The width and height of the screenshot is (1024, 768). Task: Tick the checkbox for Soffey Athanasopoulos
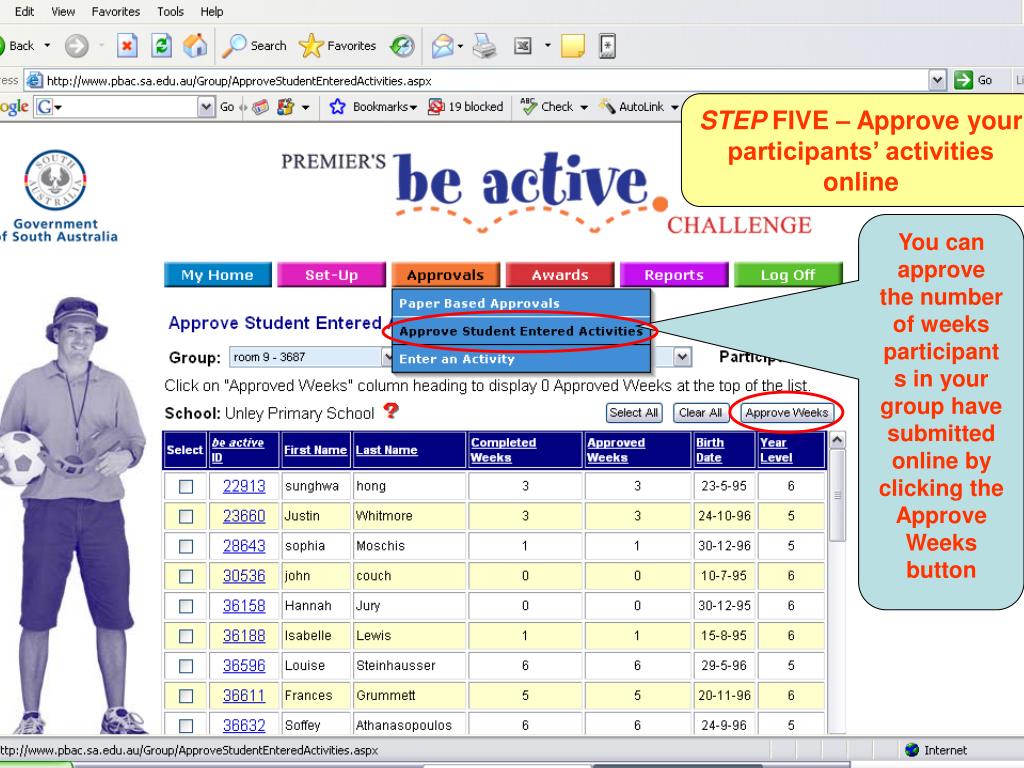[186, 726]
